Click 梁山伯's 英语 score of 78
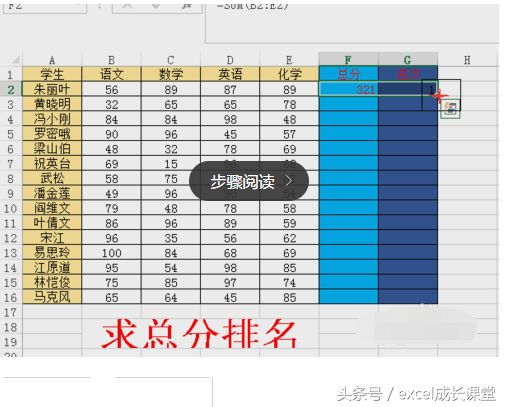This screenshot has height=407, width=505. (230, 149)
